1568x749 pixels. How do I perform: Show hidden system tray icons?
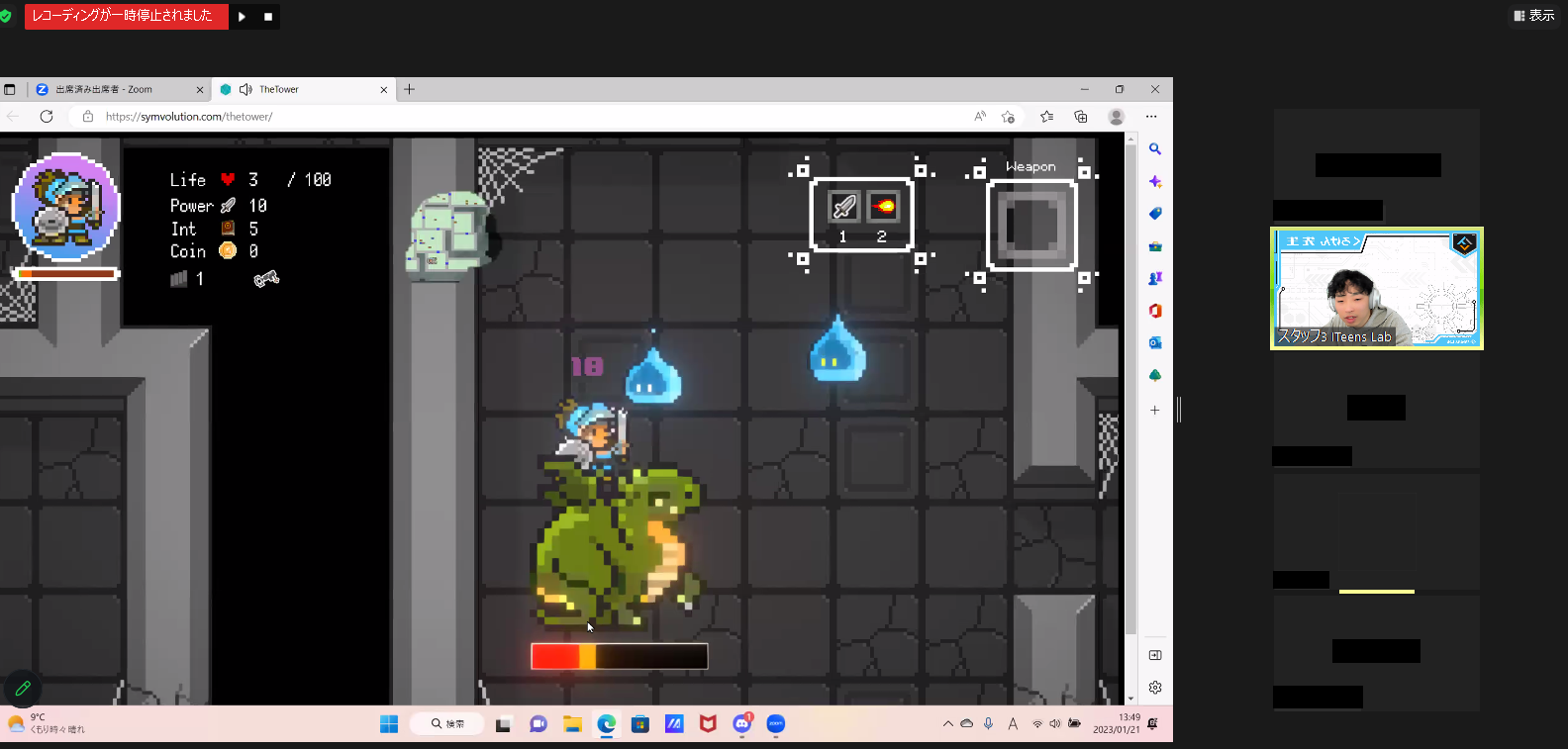(948, 724)
